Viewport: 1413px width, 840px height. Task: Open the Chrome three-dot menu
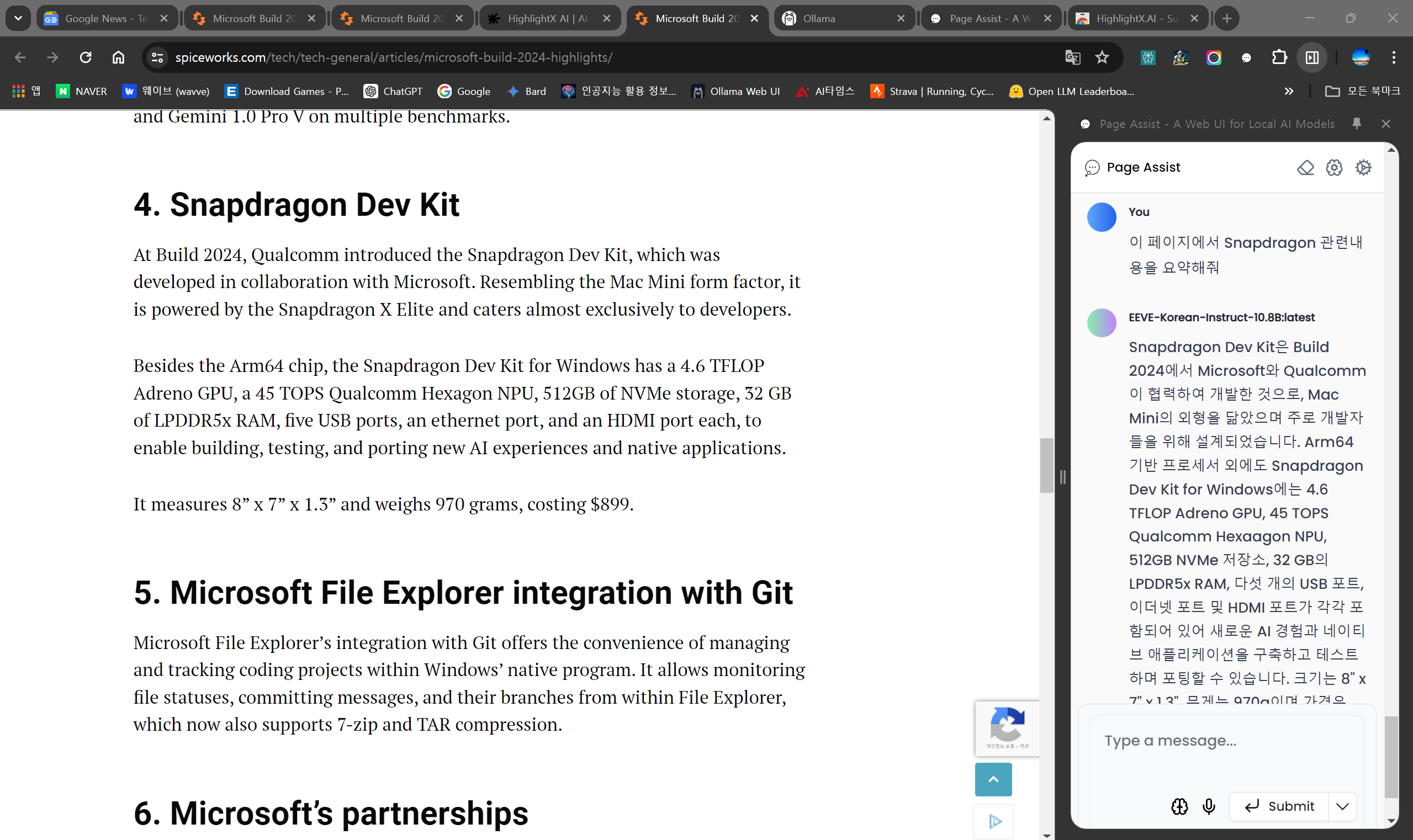coord(1394,57)
